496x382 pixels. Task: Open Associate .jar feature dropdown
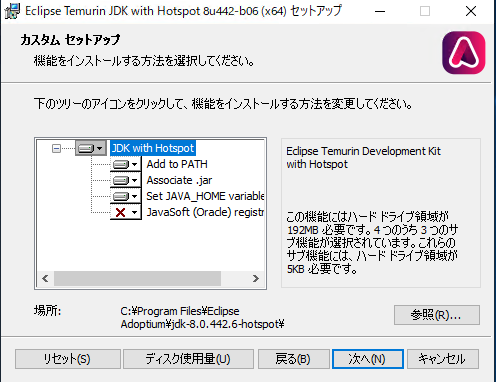(x=126, y=180)
